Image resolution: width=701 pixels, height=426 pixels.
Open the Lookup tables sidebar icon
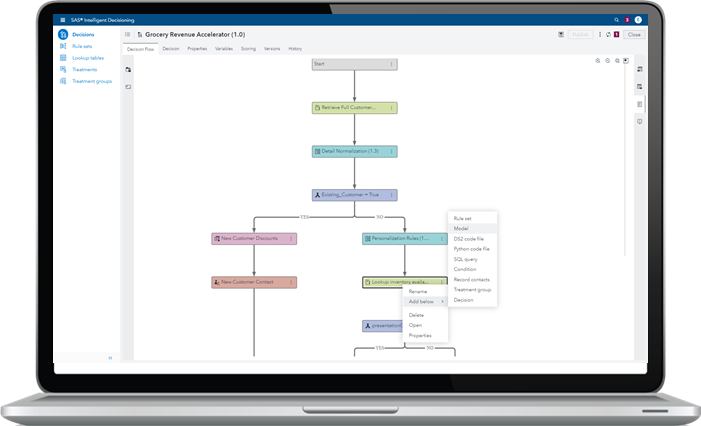click(63, 58)
